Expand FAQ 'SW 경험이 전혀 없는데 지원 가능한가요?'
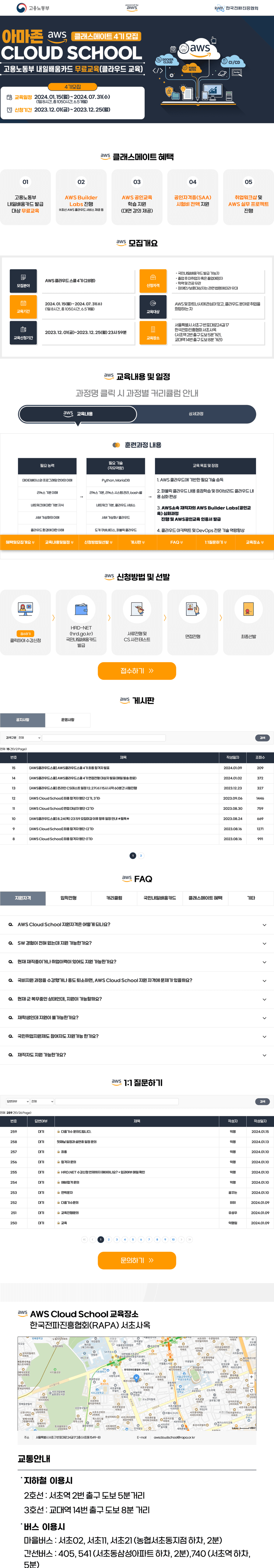This screenshot has width=274, height=1568. coord(137,943)
